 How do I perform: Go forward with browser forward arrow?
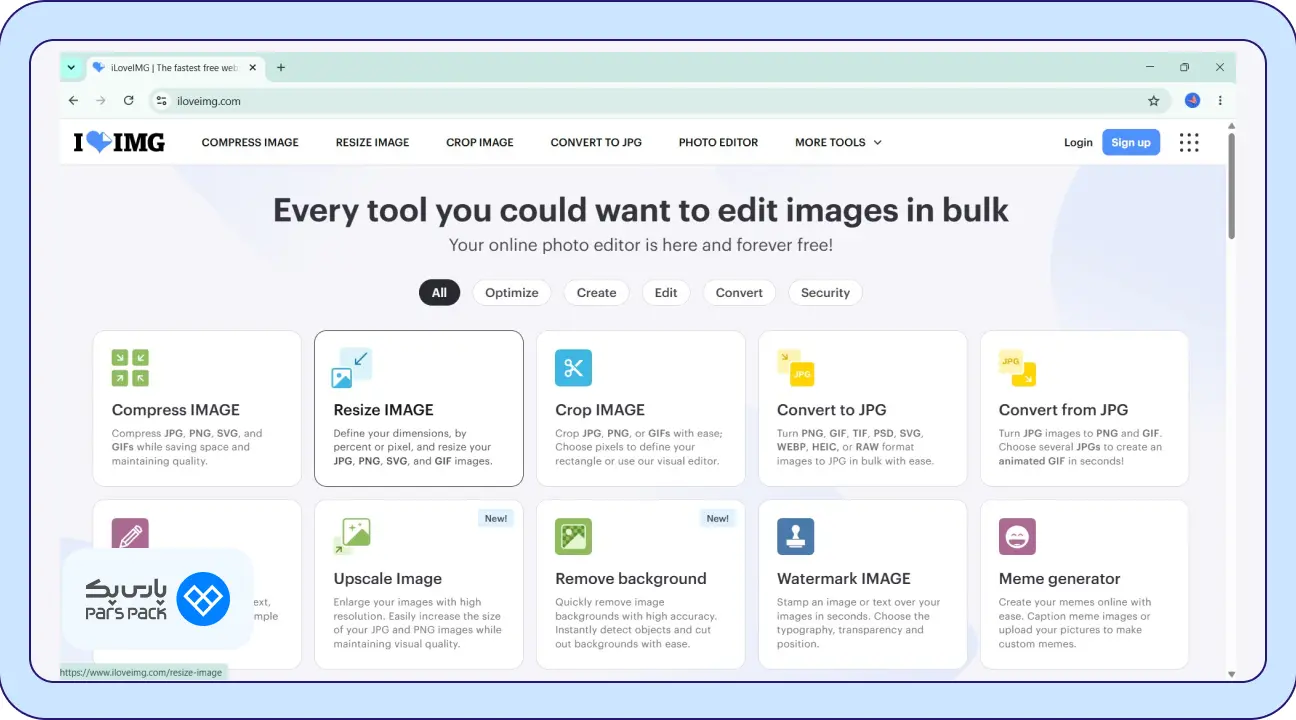tap(100, 101)
